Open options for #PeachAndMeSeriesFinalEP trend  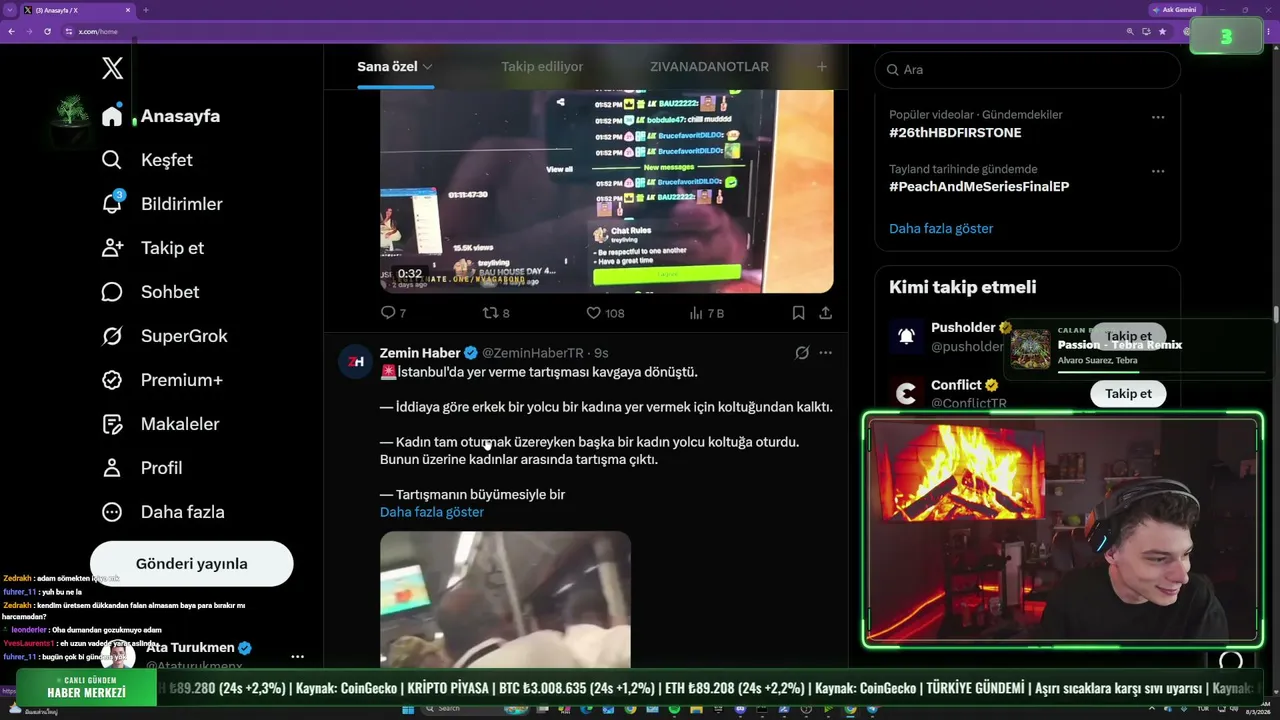tap(1158, 171)
